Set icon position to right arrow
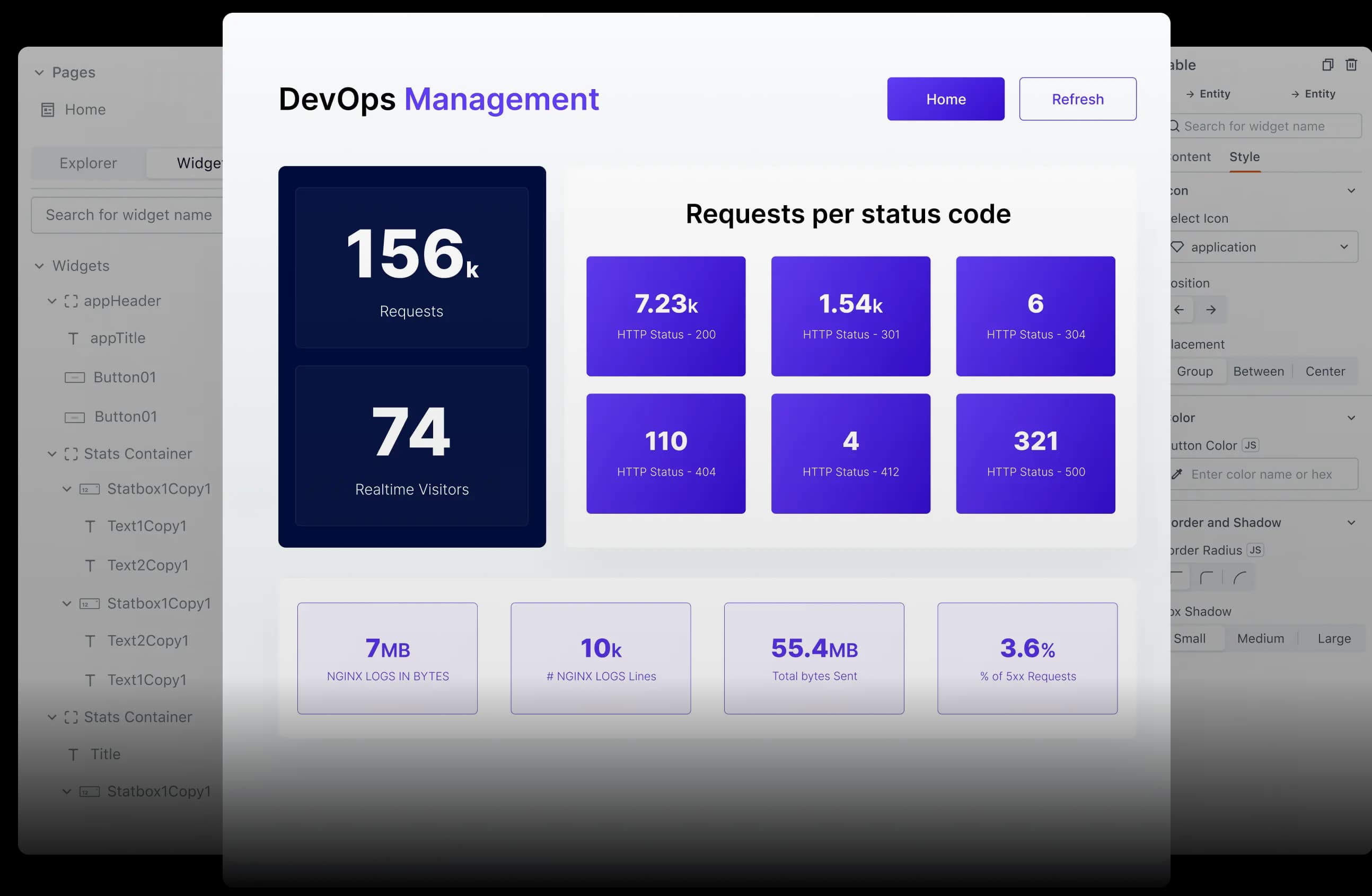This screenshot has height=896, width=1372. tap(1211, 310)
